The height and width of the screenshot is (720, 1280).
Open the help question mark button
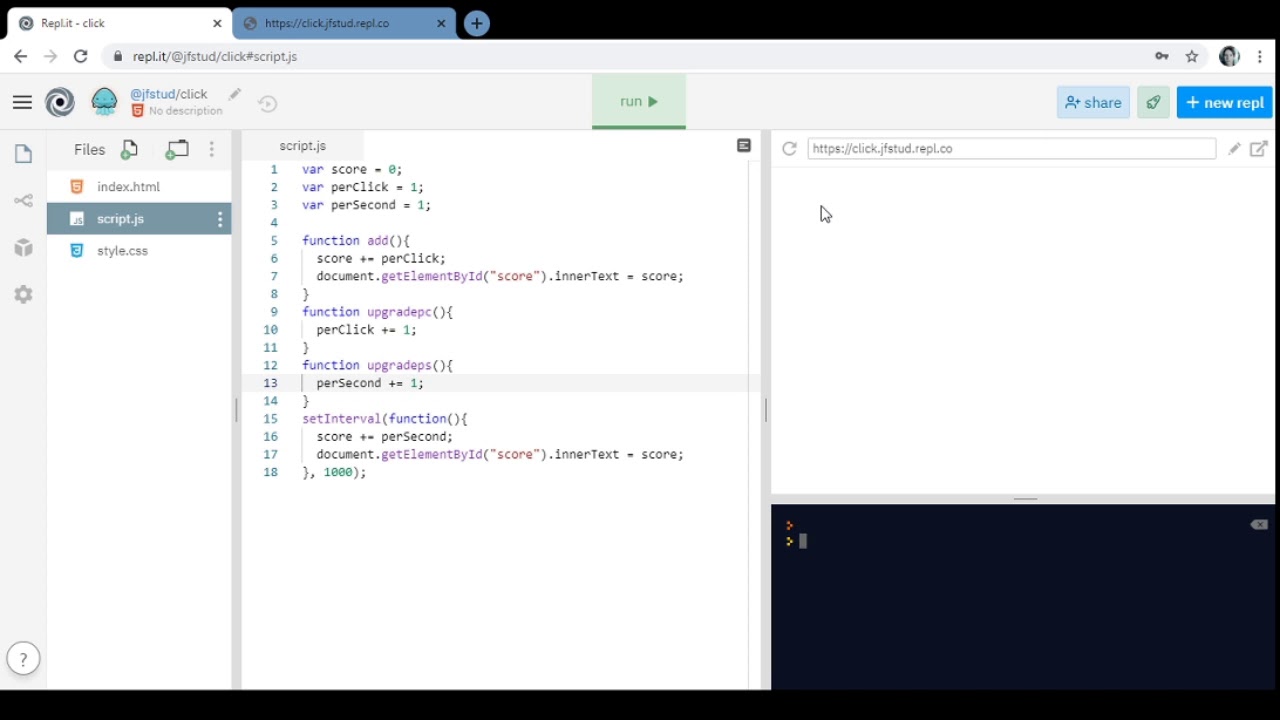tap(23, 659)
